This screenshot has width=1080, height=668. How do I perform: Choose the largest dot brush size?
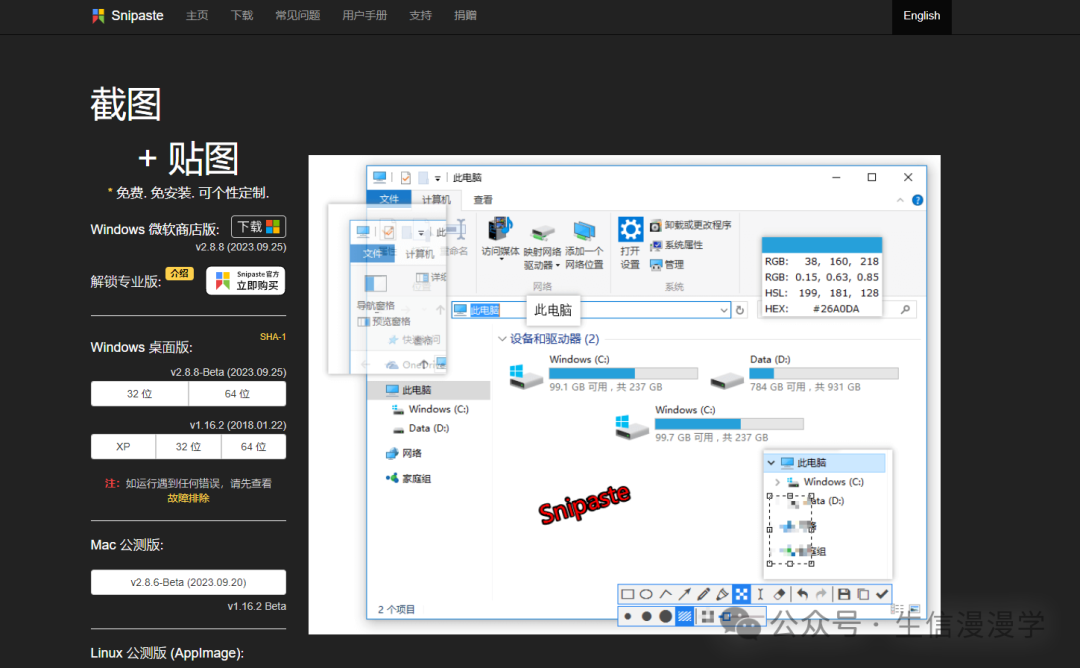665,616
